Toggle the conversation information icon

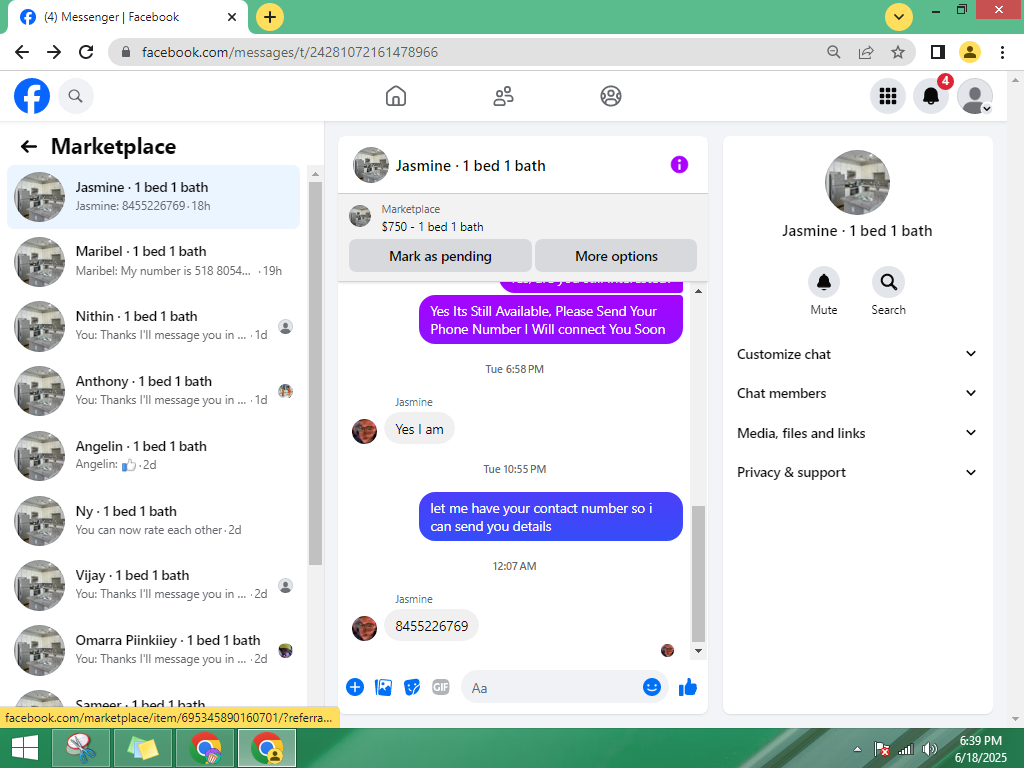click(x=679, y=165)
